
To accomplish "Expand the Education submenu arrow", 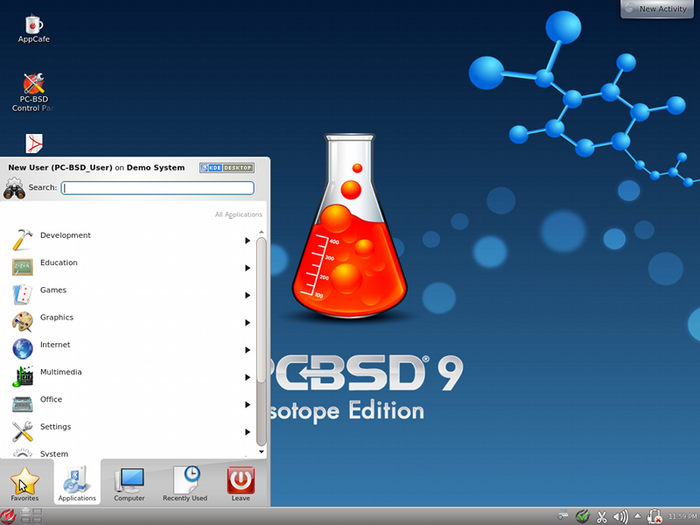I will pyautogui.click(x=247, y=268).
